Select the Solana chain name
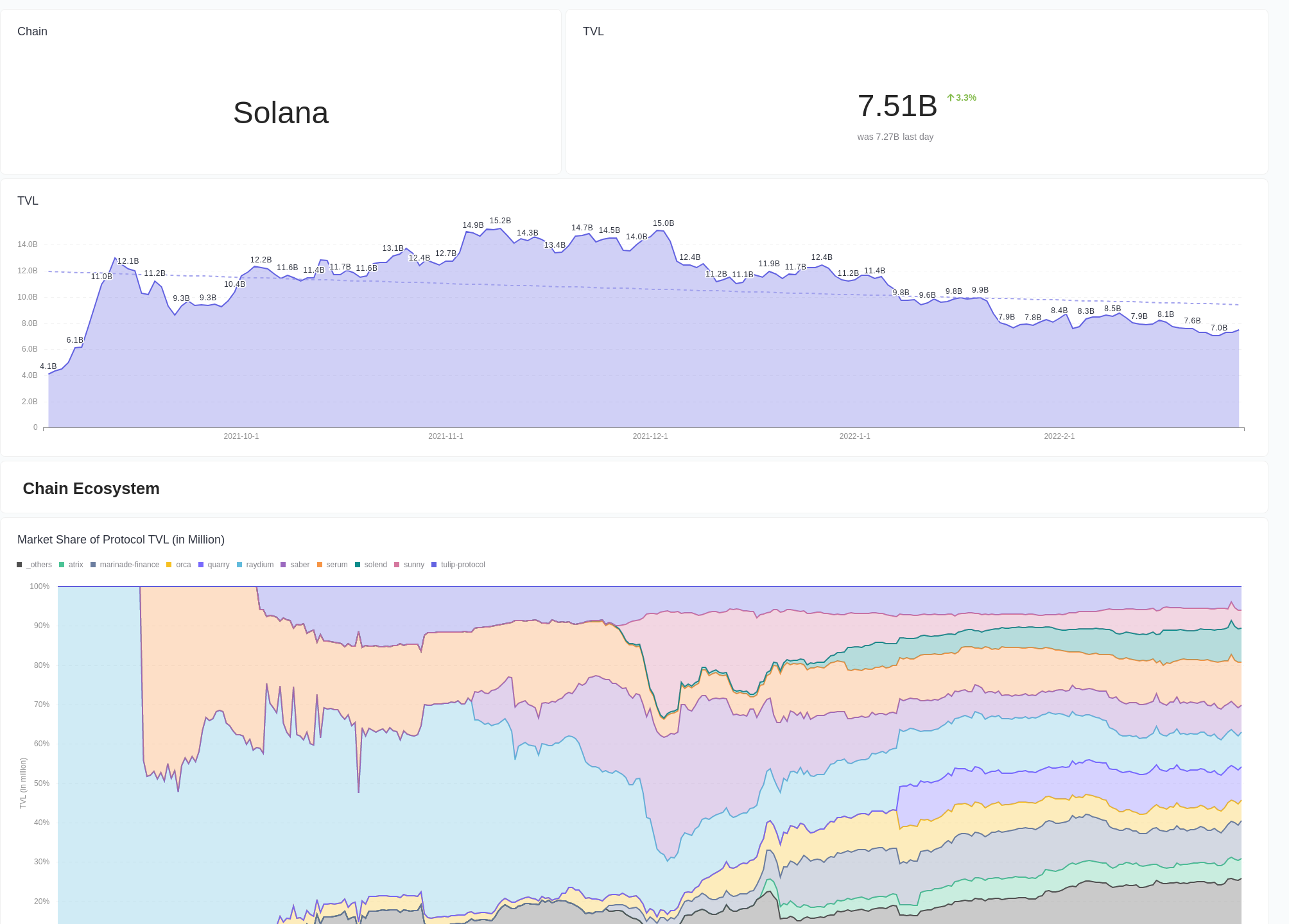Image resolution: width=1289 pixels, height=924 pixels. pos(281,113)
